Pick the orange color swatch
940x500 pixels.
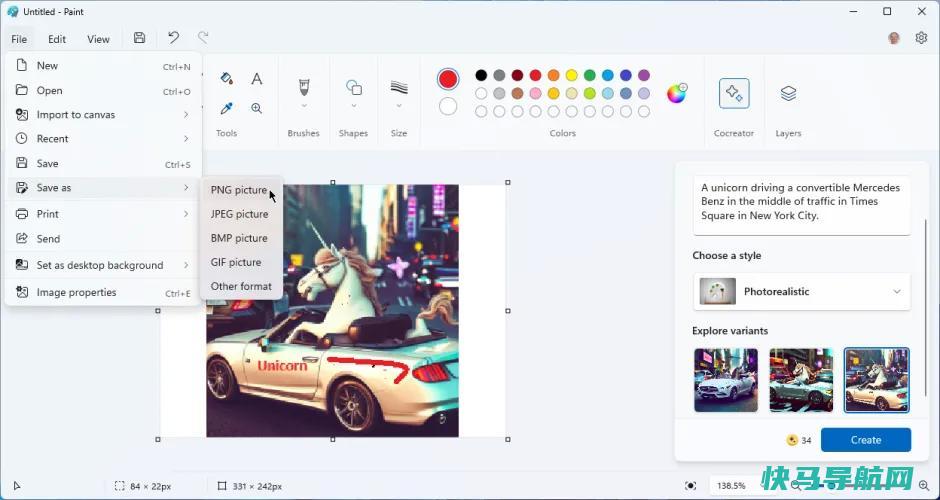click(553, 75)
